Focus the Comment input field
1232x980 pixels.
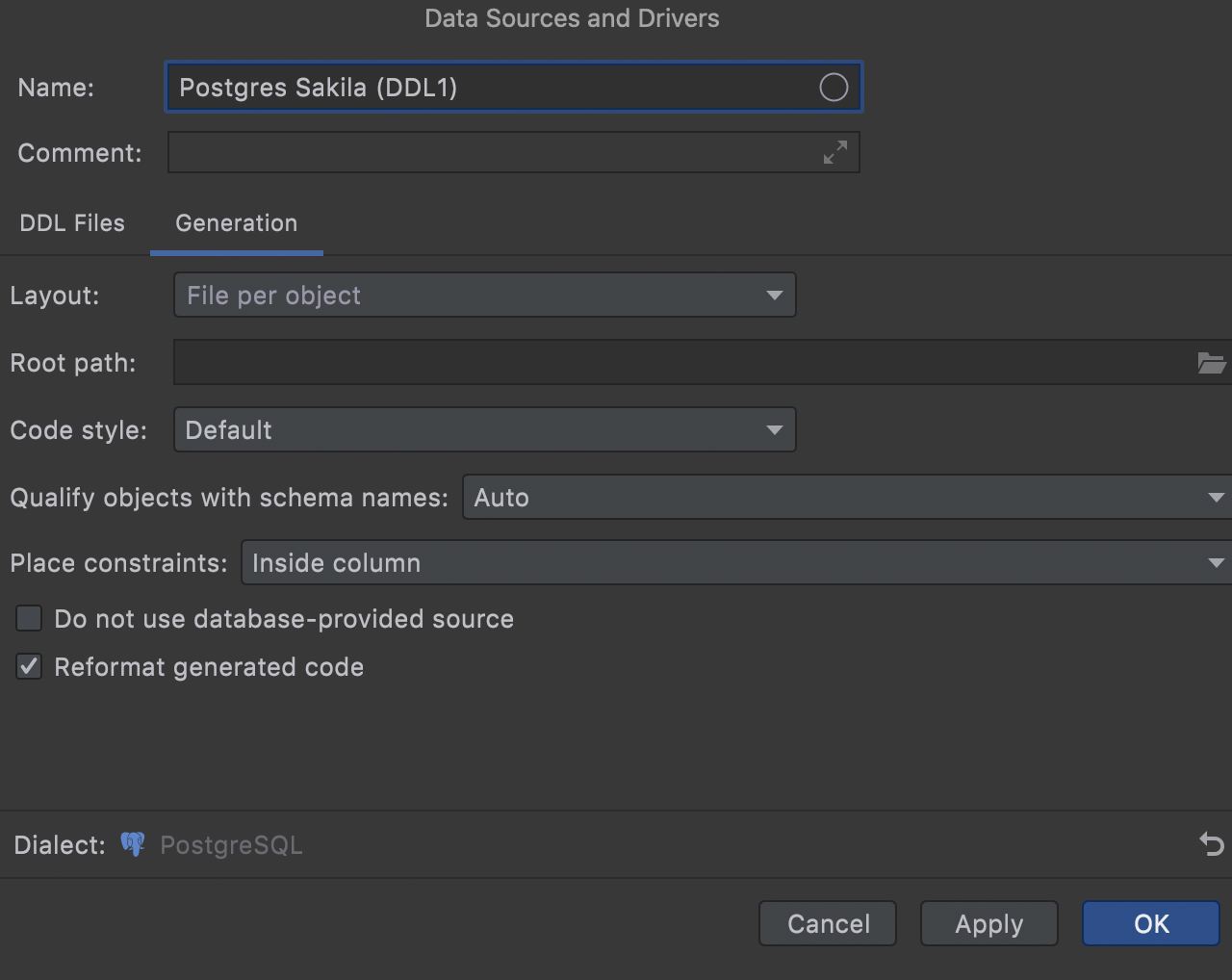(491, 152)
